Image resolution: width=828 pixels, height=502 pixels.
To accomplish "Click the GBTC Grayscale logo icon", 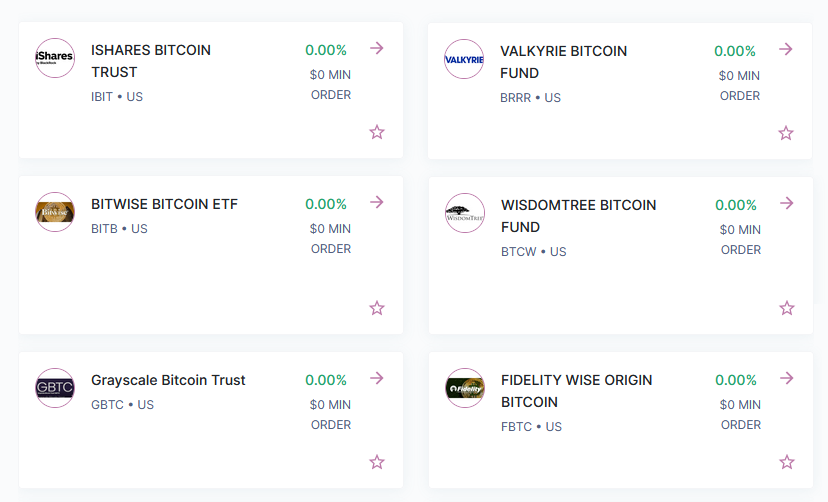I will [x=55, y=388].
